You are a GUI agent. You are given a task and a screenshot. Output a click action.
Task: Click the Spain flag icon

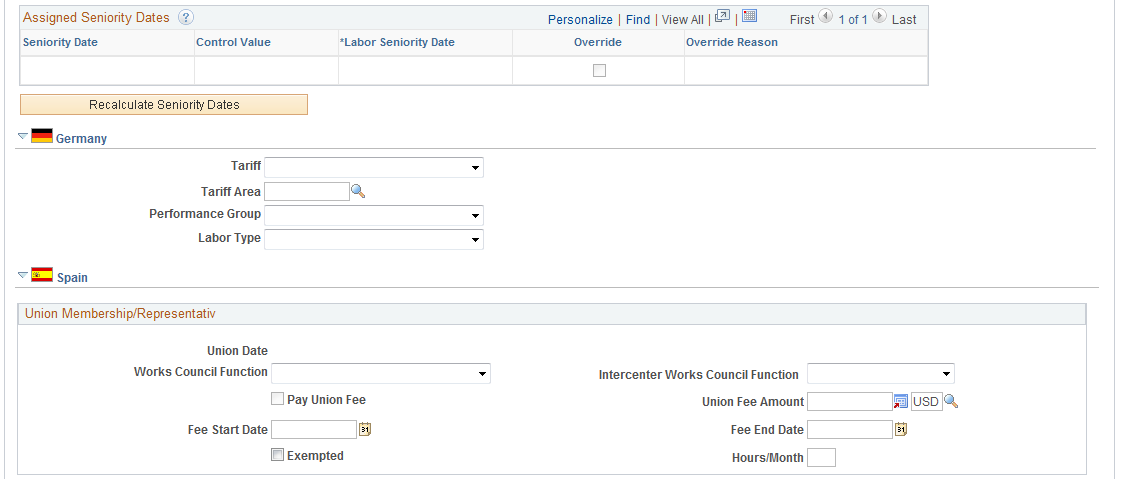pyautogui.click(x=42, y=275)
